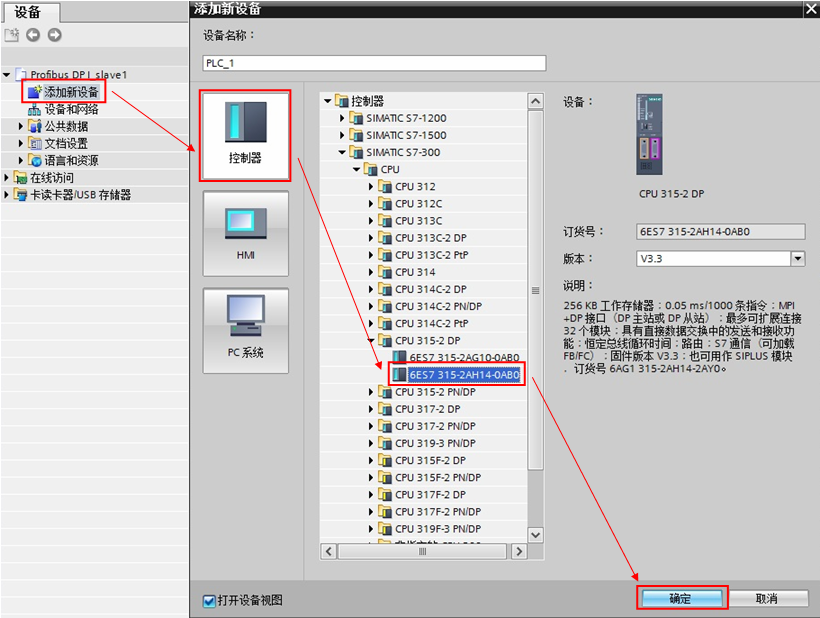Click the back navigation arrow icon
Viewport: 820px width, 618px height.
(33, 35)
